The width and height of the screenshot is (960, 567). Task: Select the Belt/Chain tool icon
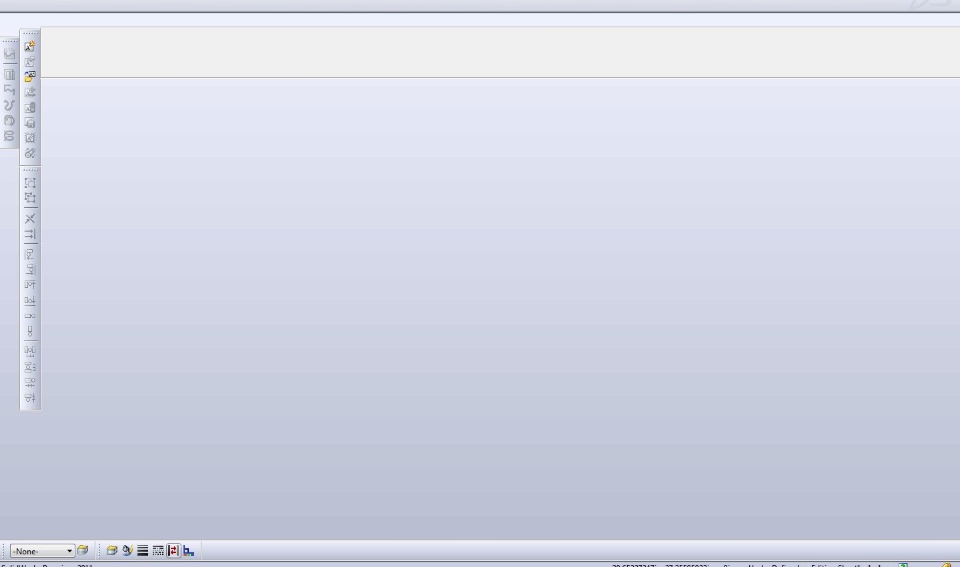[x=29, y=153]
